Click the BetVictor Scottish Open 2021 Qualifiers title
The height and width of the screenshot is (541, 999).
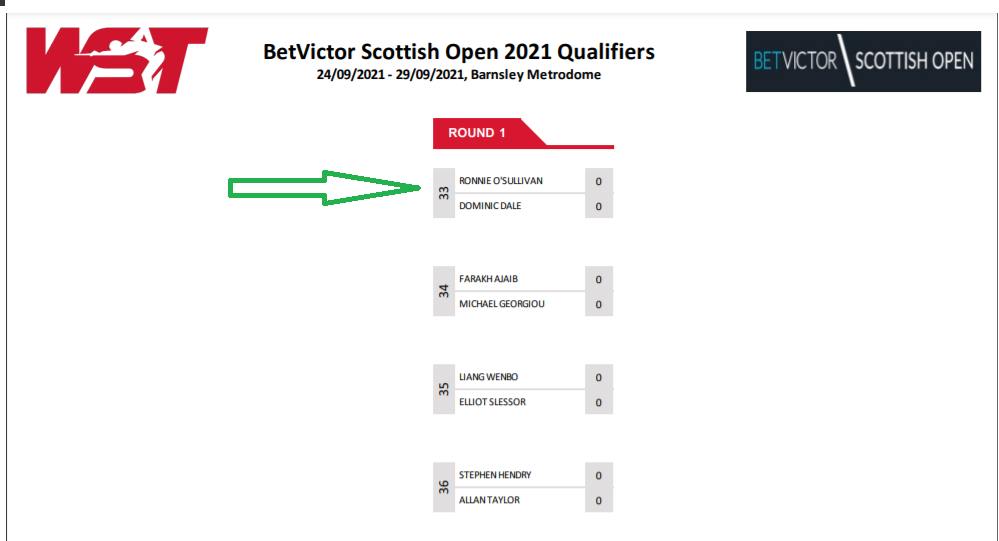459,52
